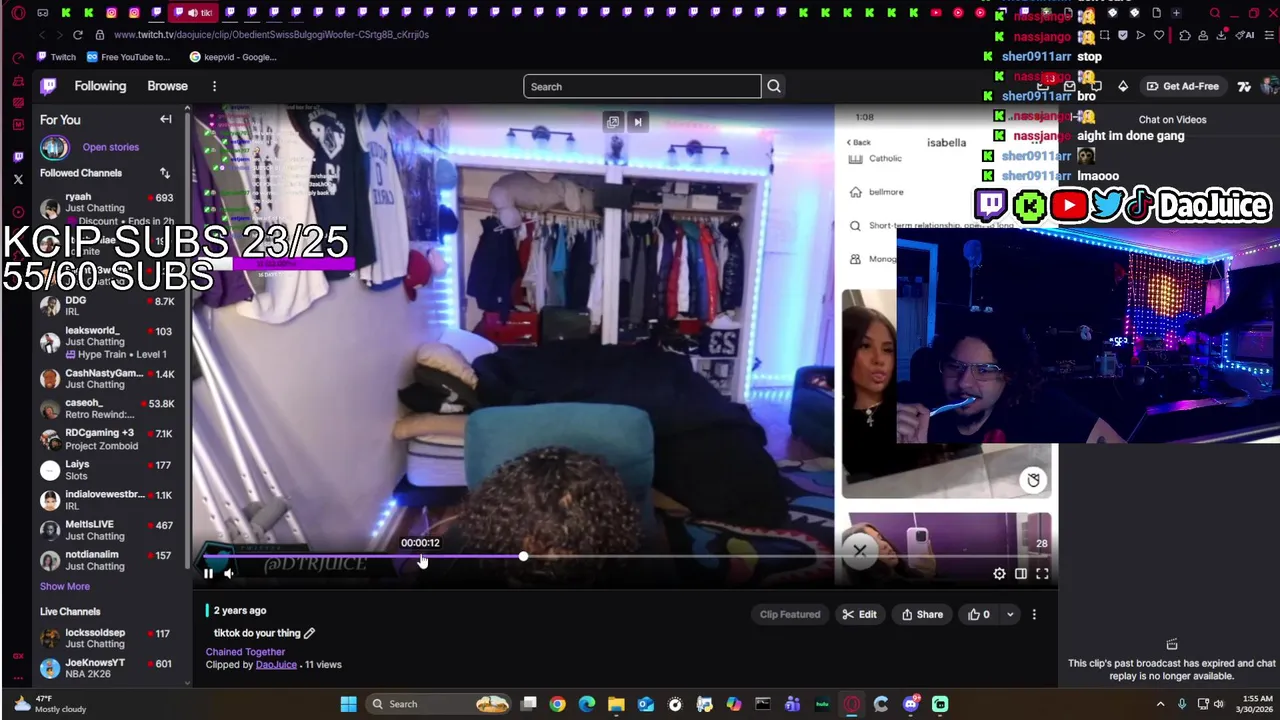Image resolution: width=1280 pixels, height=720 pixels.
Task: Mute the clip volume
Action: pyautogui.click(x=229, y=573)
